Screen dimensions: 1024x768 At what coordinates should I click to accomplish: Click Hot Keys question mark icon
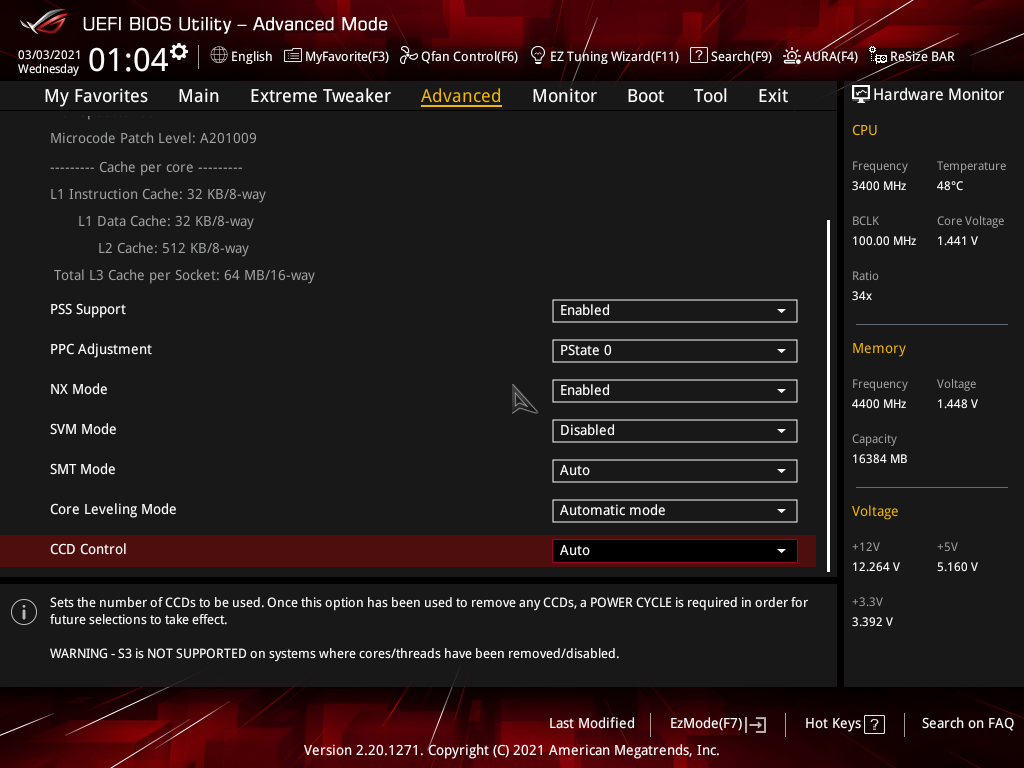[874, 724]
